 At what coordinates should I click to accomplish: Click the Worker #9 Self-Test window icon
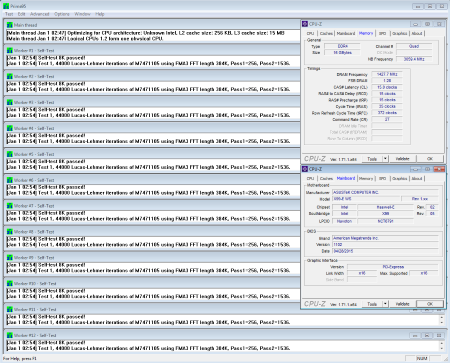10,258
